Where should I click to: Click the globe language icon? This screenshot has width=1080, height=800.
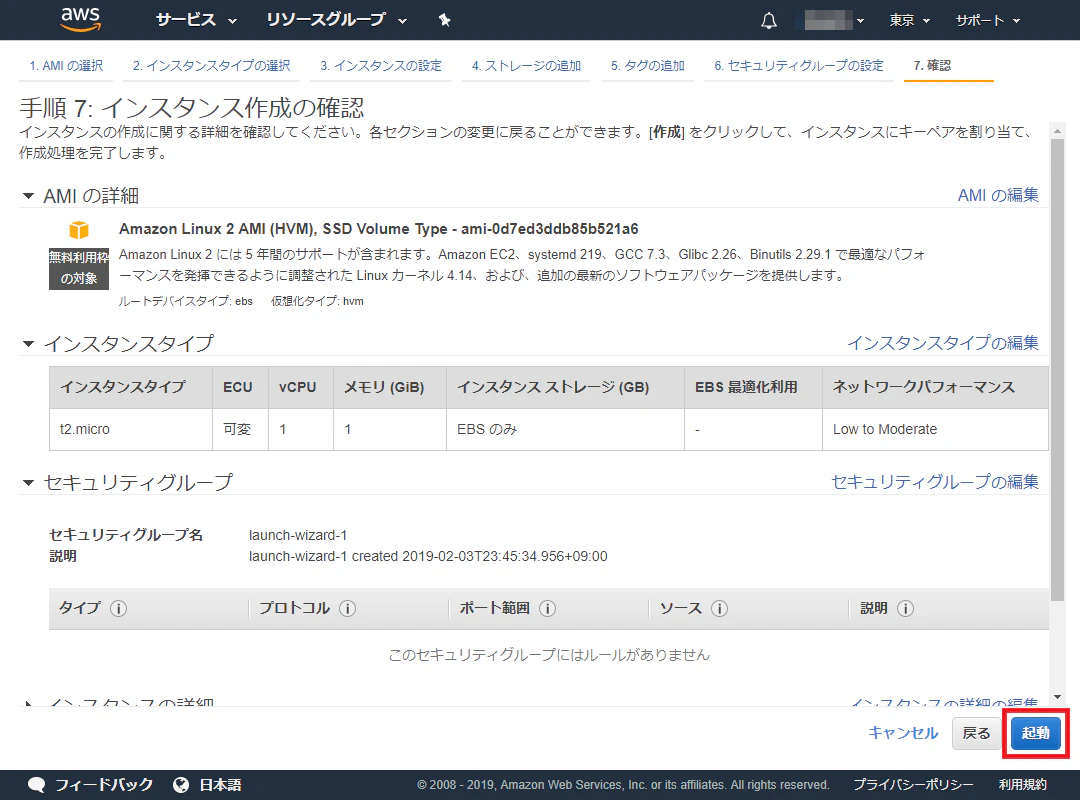181,785
